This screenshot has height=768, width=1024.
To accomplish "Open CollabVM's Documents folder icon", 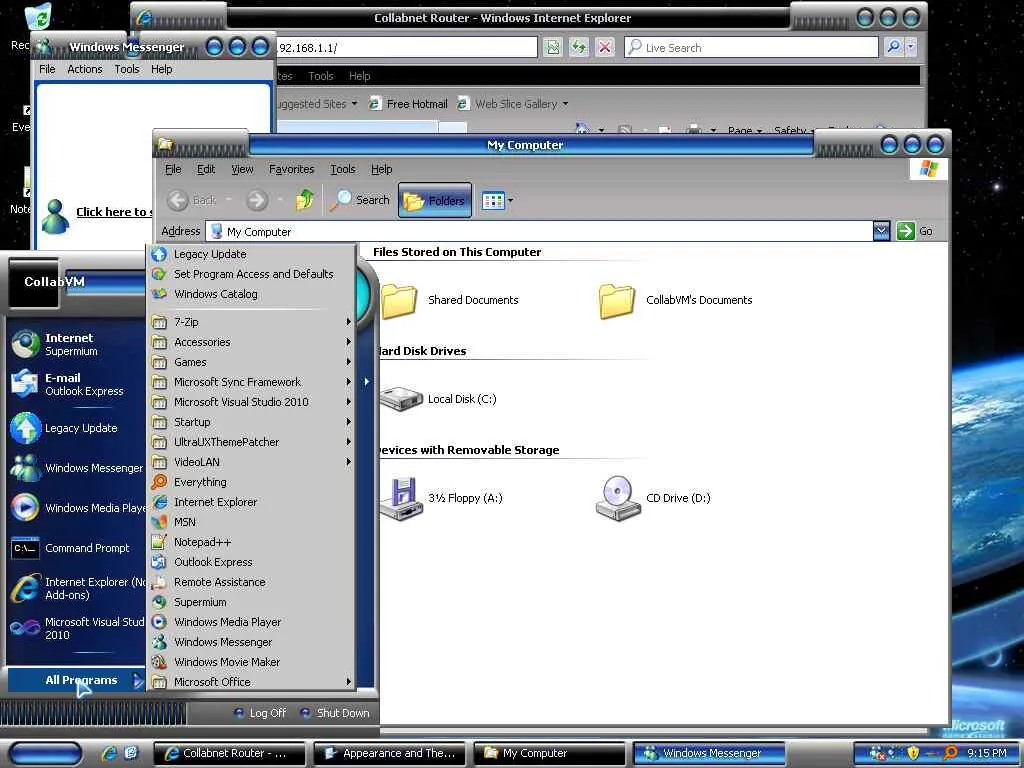I will tap(616, 301).
